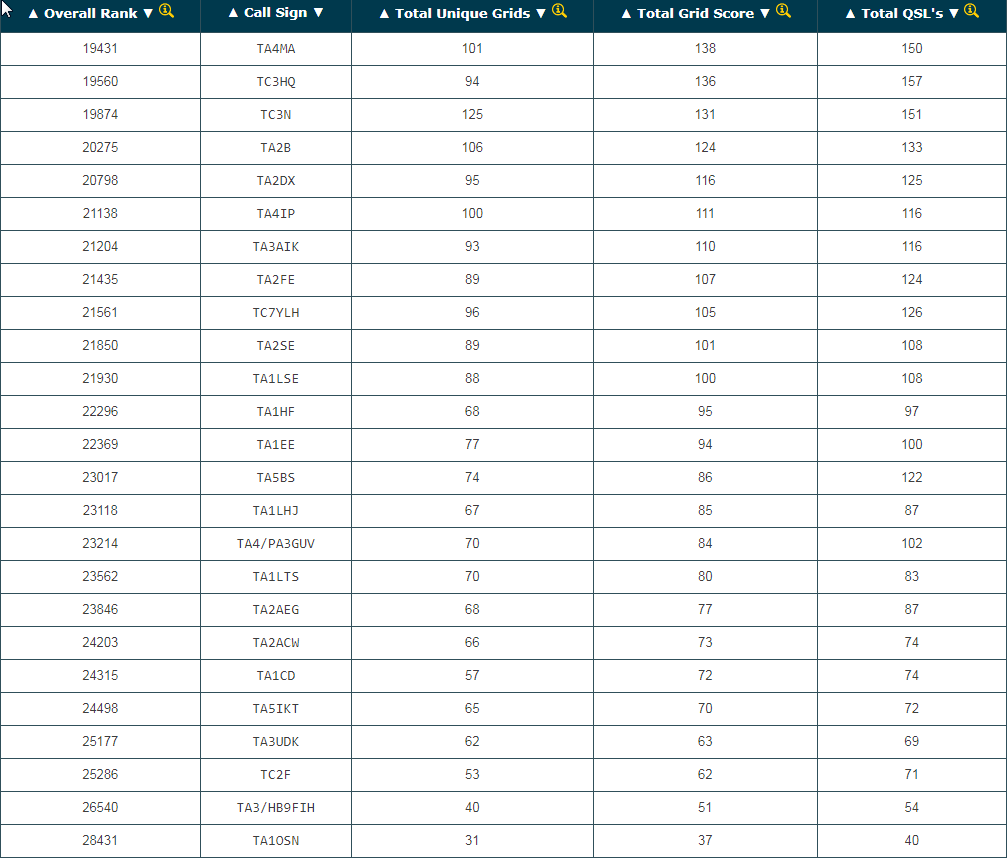Click unique grids value 106 for TA2B

[x=472, y=147]
